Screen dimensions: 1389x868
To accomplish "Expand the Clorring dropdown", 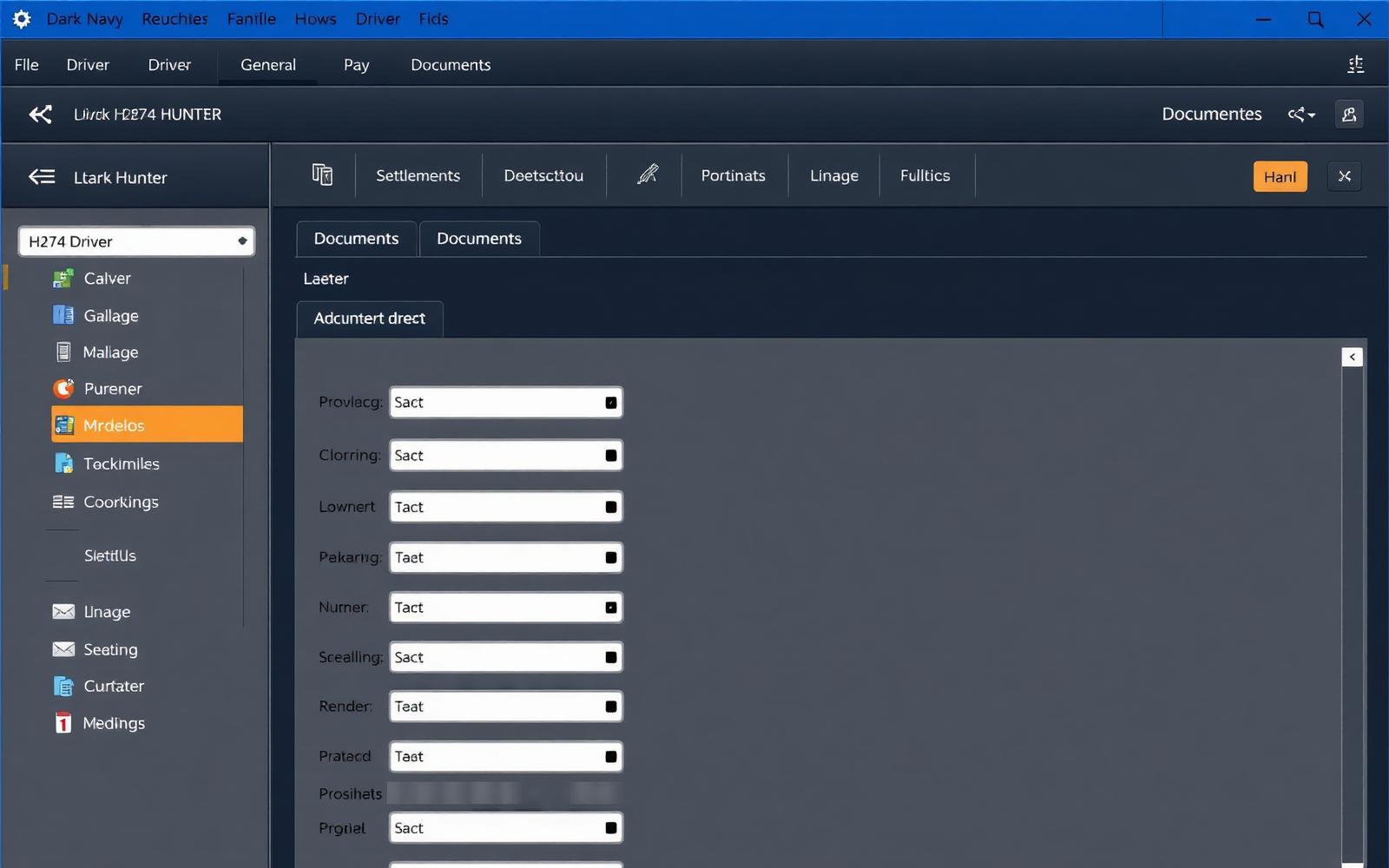I will click(506, 456).
